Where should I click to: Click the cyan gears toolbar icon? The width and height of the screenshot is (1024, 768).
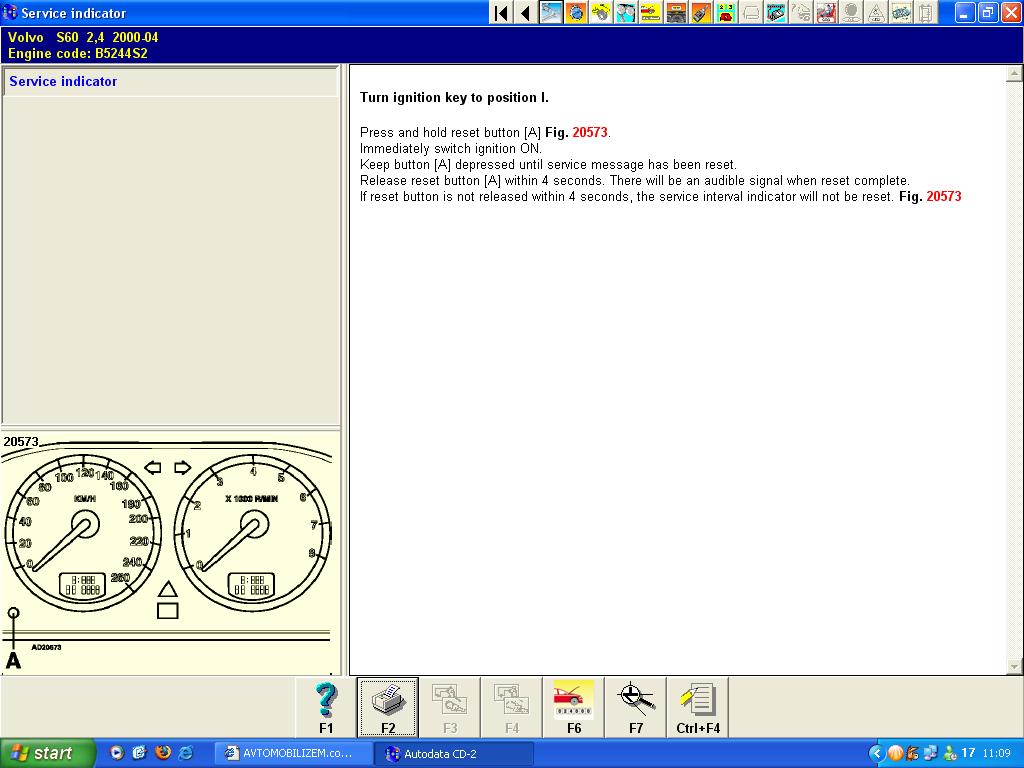(x=626, y=12)
